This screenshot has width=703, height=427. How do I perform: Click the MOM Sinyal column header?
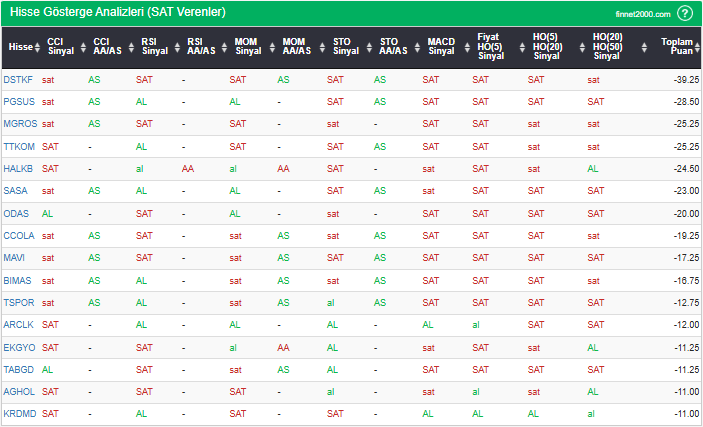click(x=247, y=46)
